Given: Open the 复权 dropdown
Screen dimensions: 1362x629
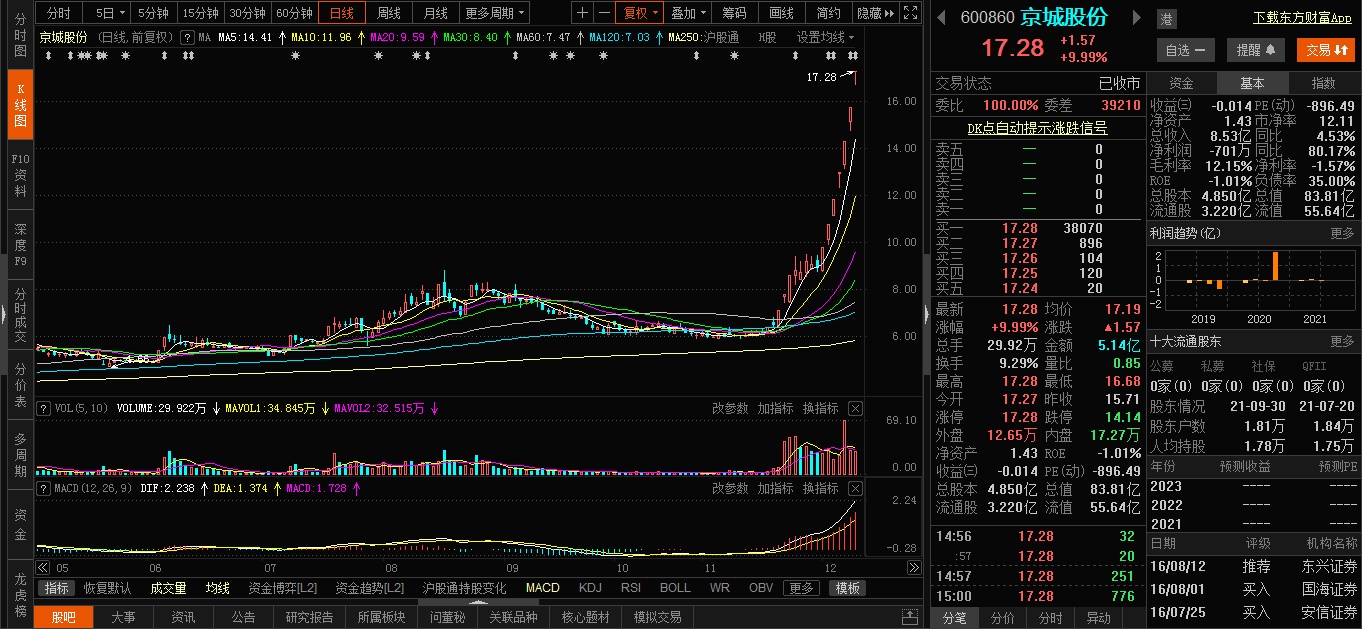Looking at the screenshot, I should [640, 13].
